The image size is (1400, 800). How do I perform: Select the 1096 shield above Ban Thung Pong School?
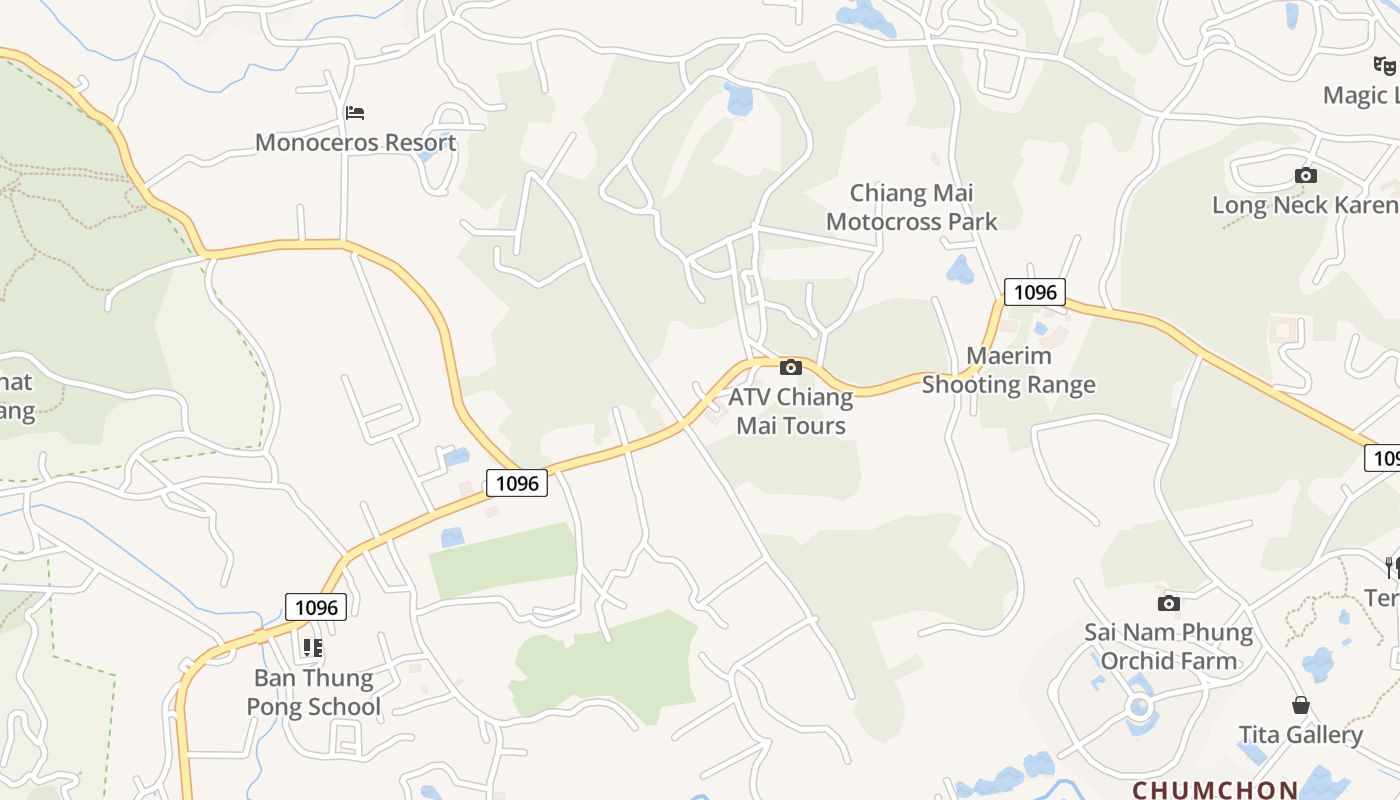click(316, 606)
